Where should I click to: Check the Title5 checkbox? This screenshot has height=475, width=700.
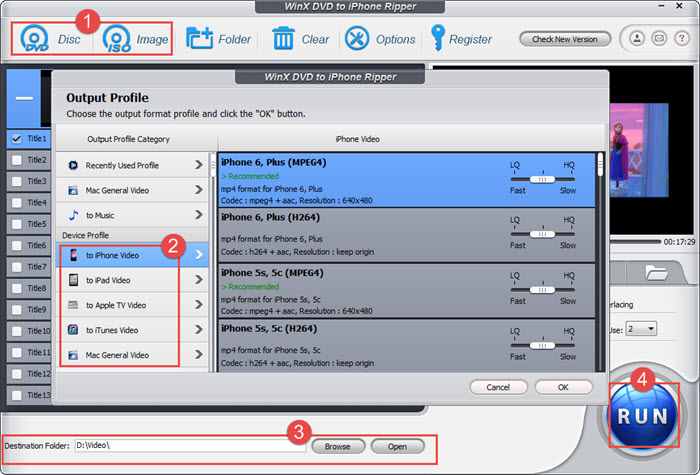17,224
